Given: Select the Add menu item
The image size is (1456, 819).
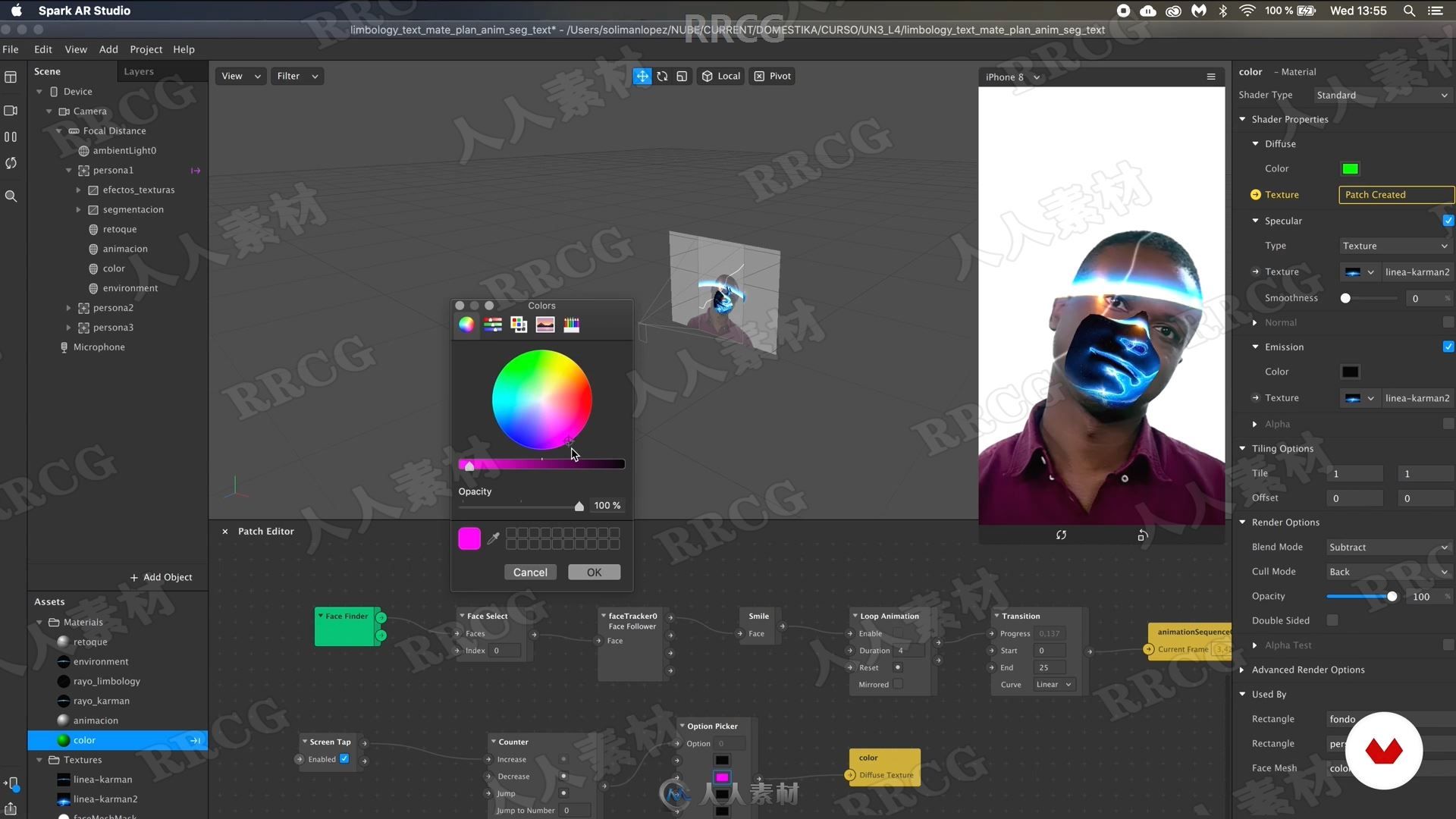Looking at the screenshot, I should tap(107, 48).
